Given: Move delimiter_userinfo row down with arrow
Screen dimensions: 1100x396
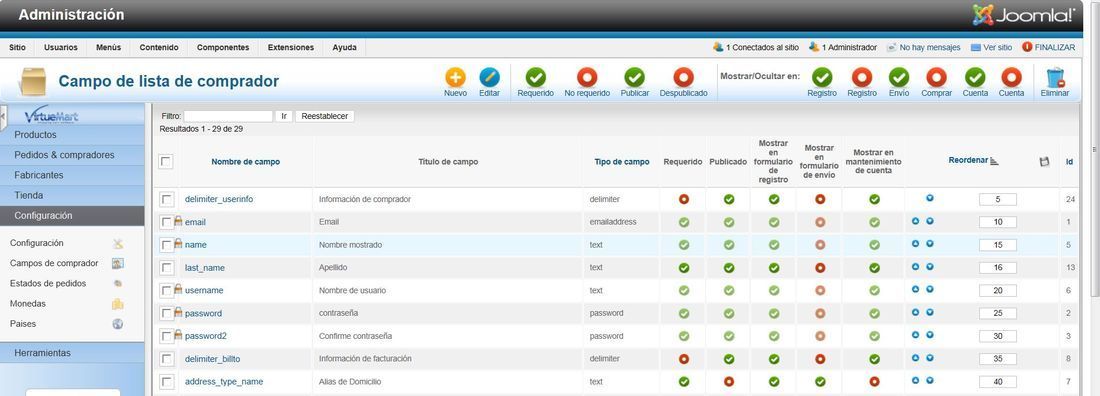Looking at the screenshot, I should click(x=930, y=198).
